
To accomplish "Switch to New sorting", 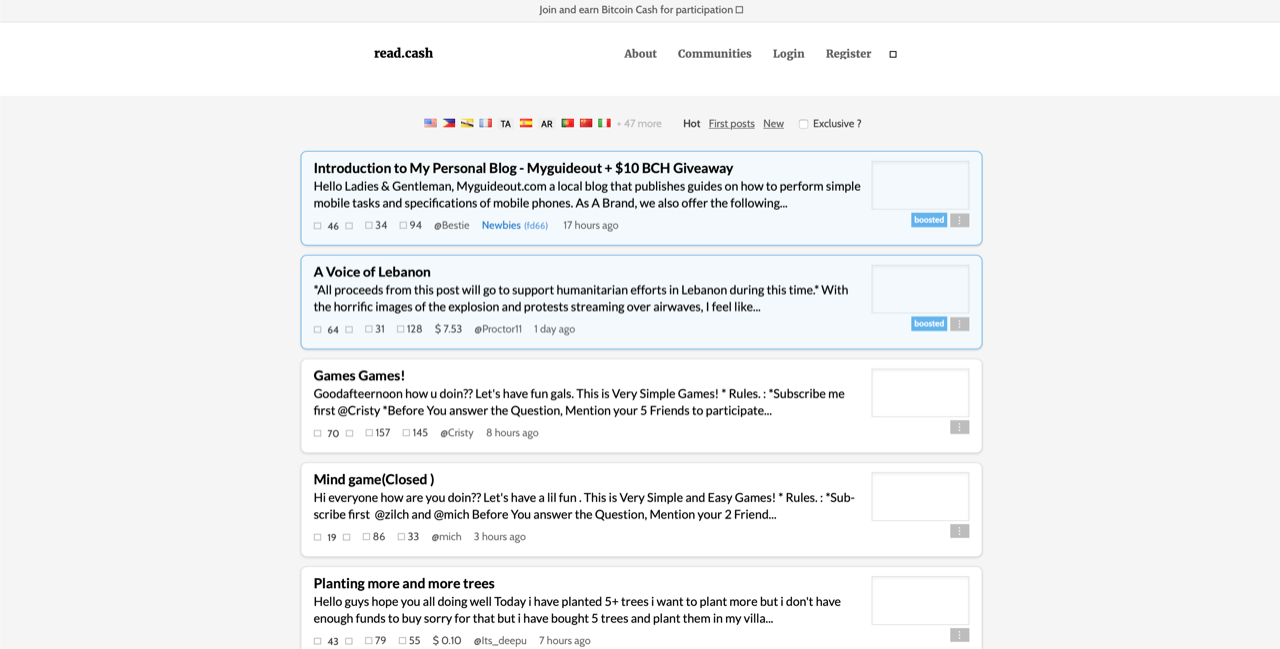I will (773, 124).
